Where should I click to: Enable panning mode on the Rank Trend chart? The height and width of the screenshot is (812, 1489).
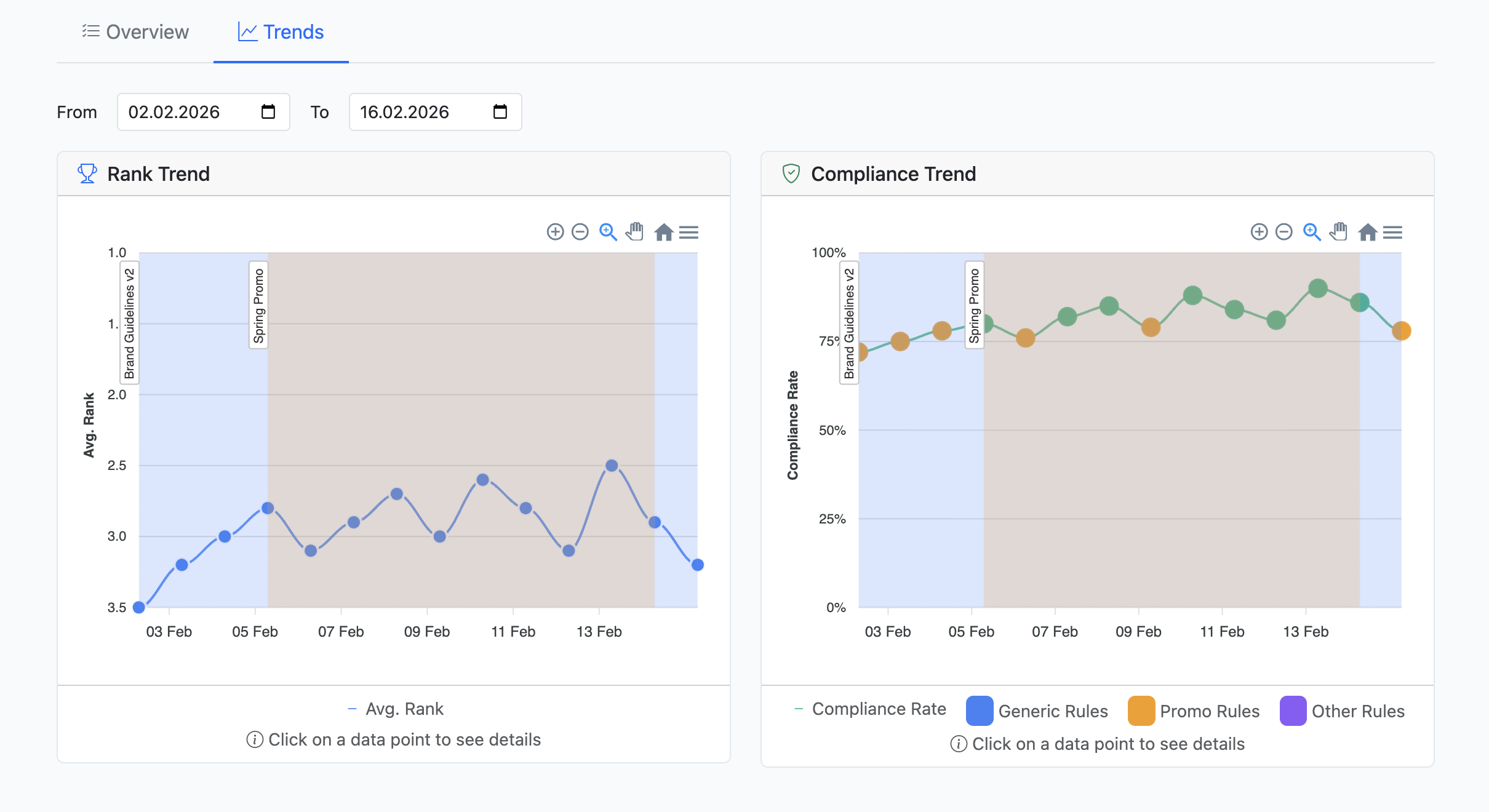(634, 233)
